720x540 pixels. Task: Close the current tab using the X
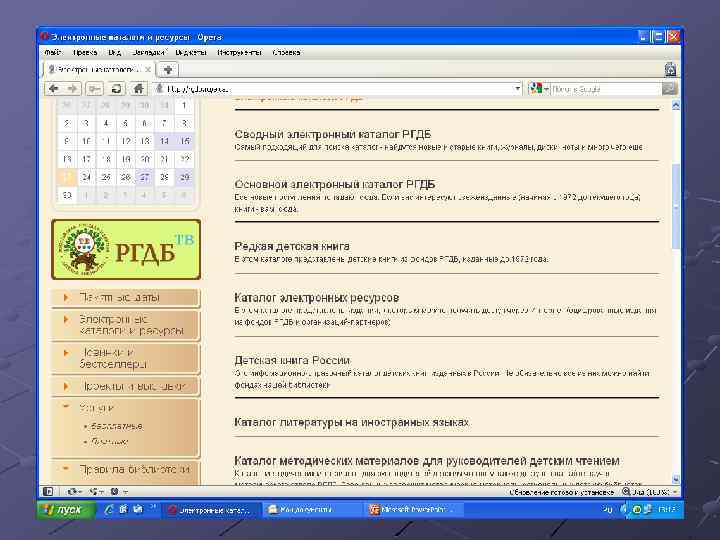pos(148,70)
